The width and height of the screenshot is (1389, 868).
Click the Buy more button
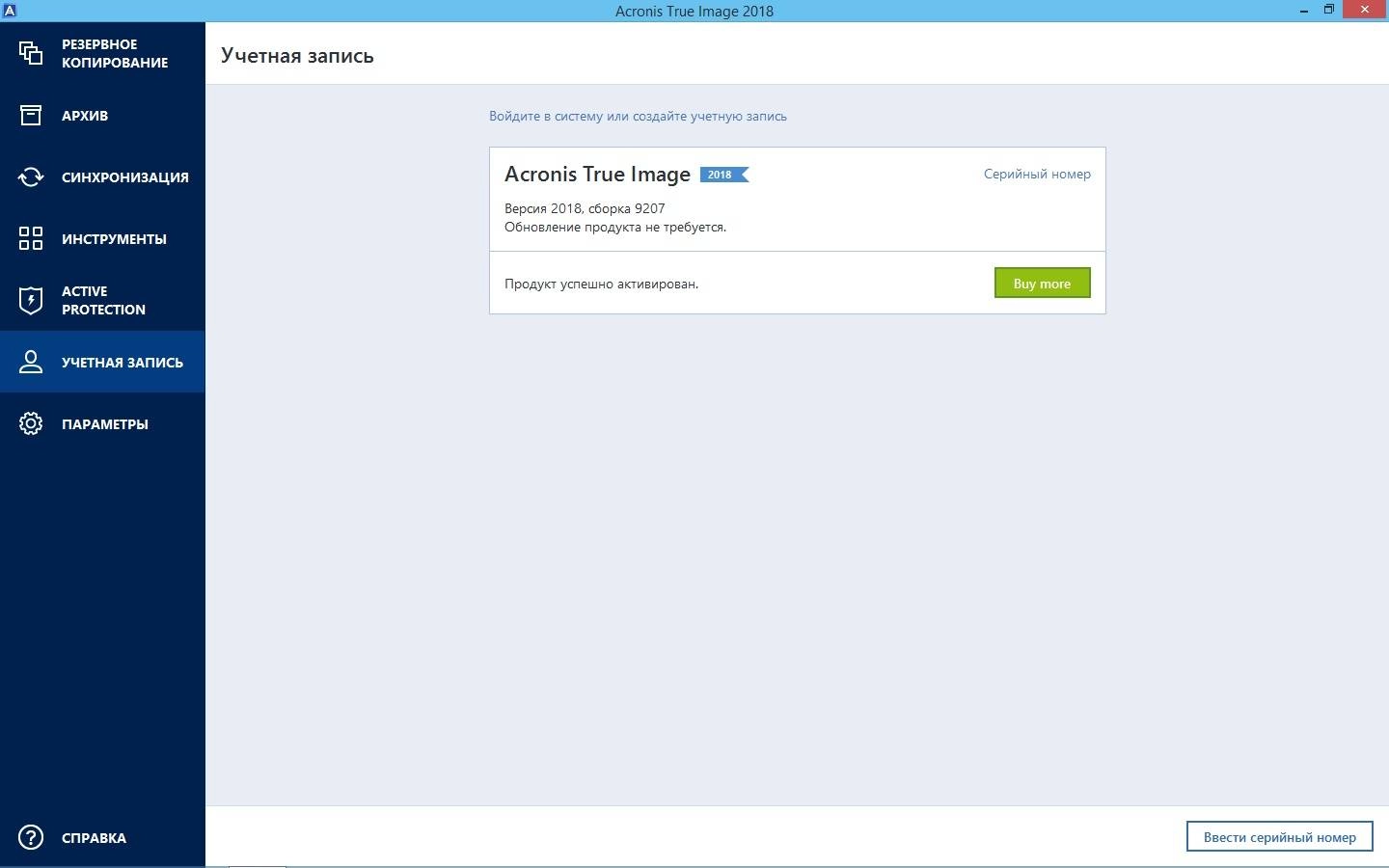1042,283
